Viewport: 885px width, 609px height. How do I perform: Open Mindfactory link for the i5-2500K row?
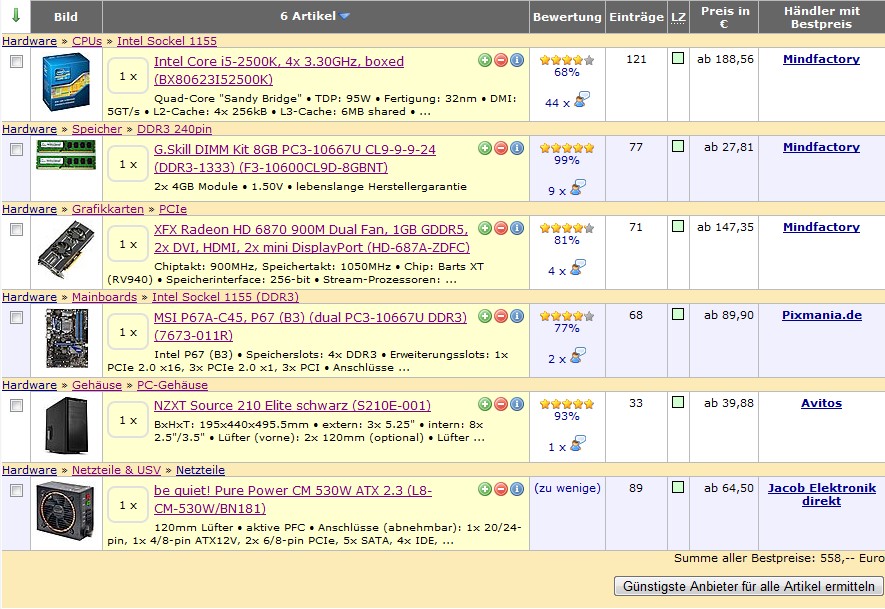pyautogui.click(x=821, y=59)
